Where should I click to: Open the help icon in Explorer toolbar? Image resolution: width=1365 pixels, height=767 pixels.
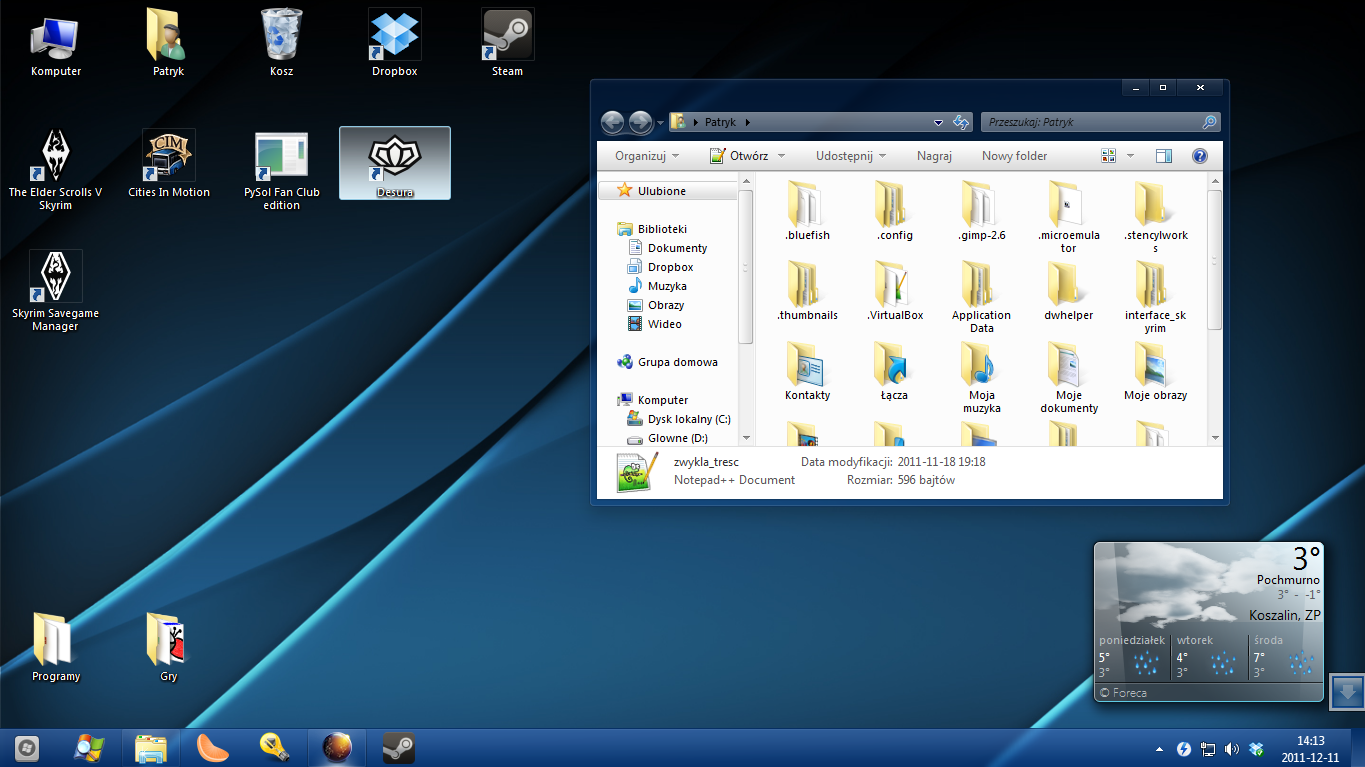click(1200, 156)
